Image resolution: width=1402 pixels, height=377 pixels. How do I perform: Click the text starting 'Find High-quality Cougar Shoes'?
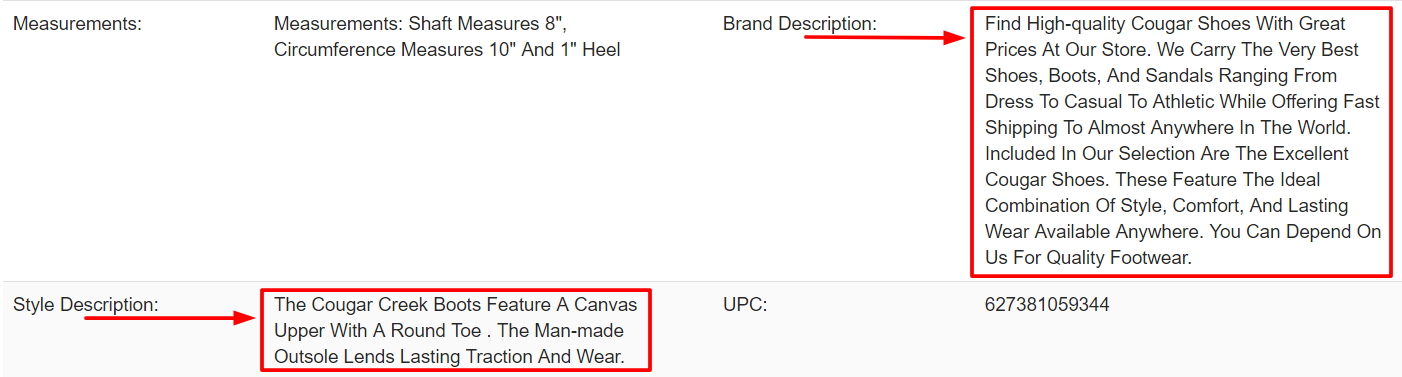(x=1182, y=141)
